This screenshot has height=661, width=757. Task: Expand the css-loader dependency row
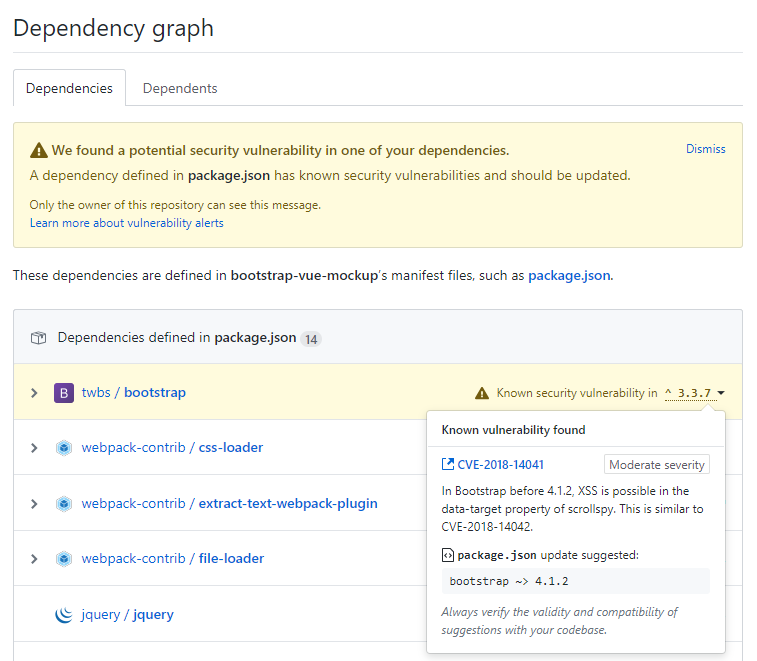click(34, 448)
